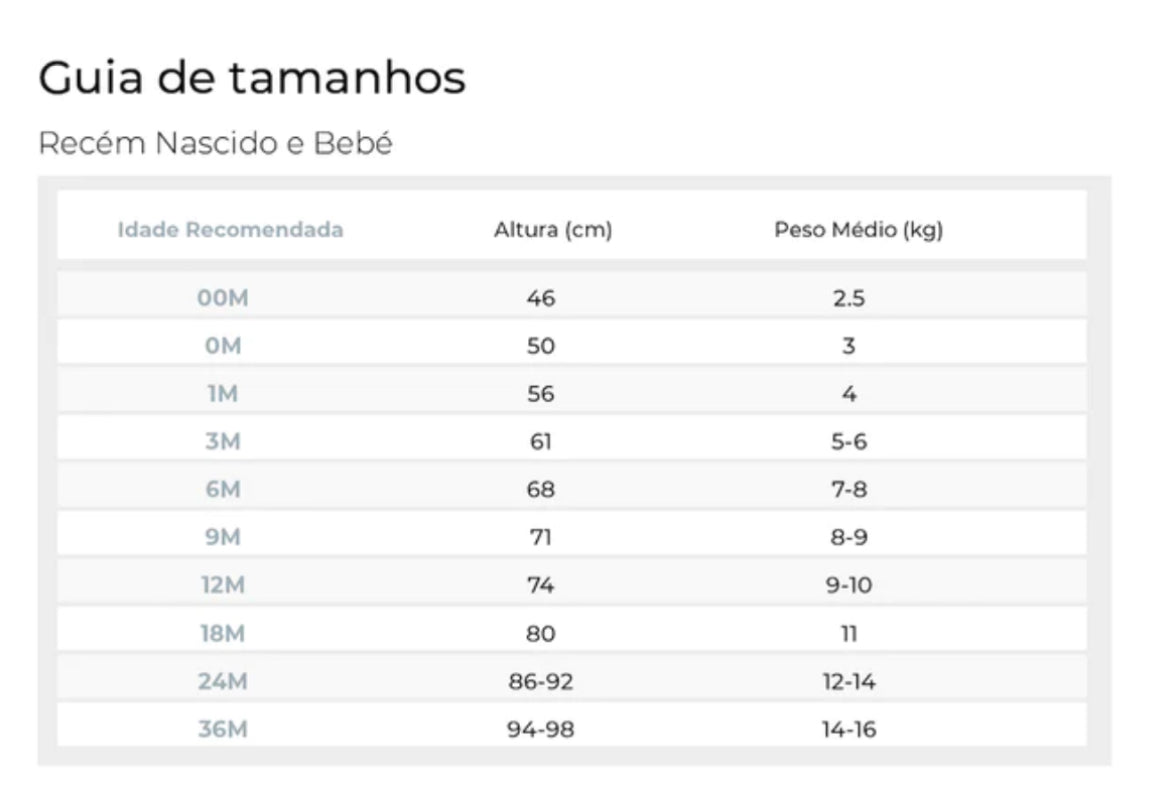Select the "Recém Nascido e Bebé" subtitle
Viewport: 1166px width, 789px height.
(x=215, y=144)
